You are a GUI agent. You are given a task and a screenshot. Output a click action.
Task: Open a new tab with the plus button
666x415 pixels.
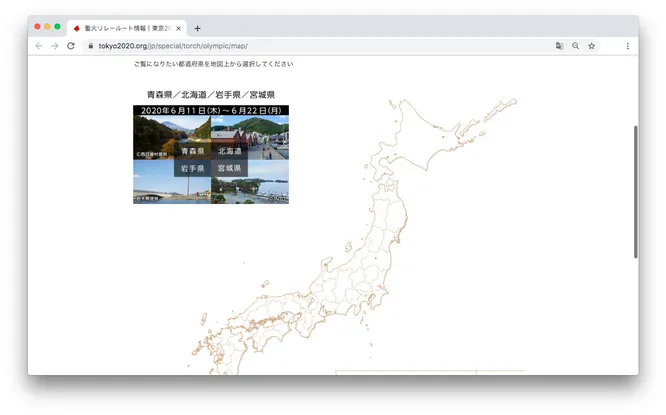pos(197,28)
